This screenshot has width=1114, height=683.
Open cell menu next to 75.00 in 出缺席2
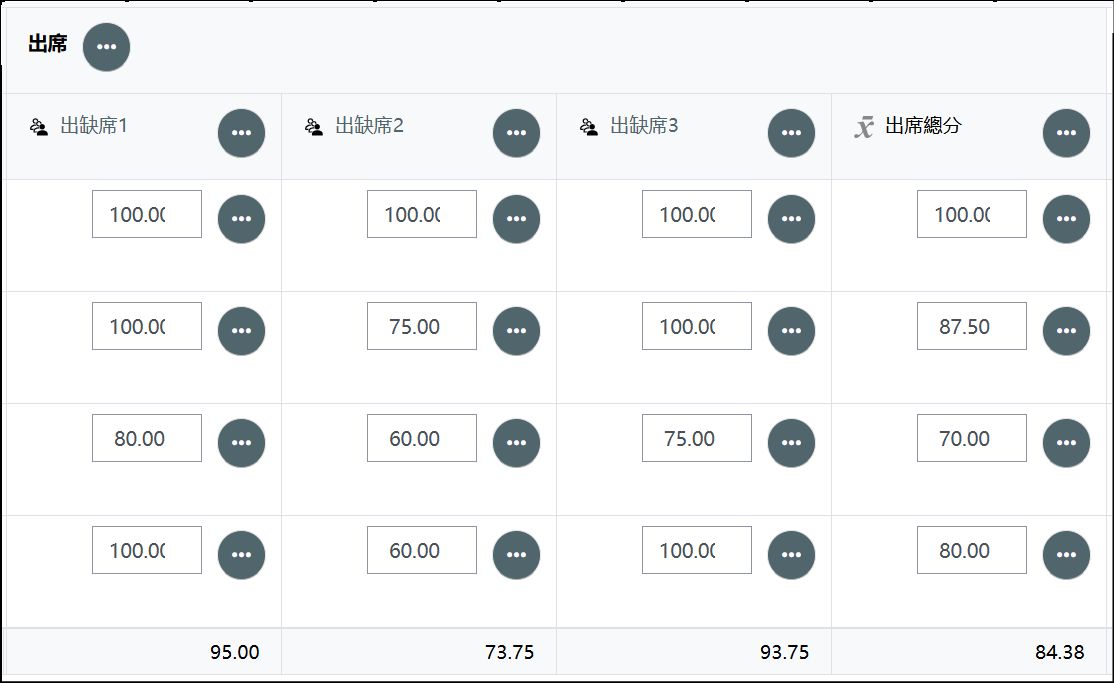click(x=517, y=331)
